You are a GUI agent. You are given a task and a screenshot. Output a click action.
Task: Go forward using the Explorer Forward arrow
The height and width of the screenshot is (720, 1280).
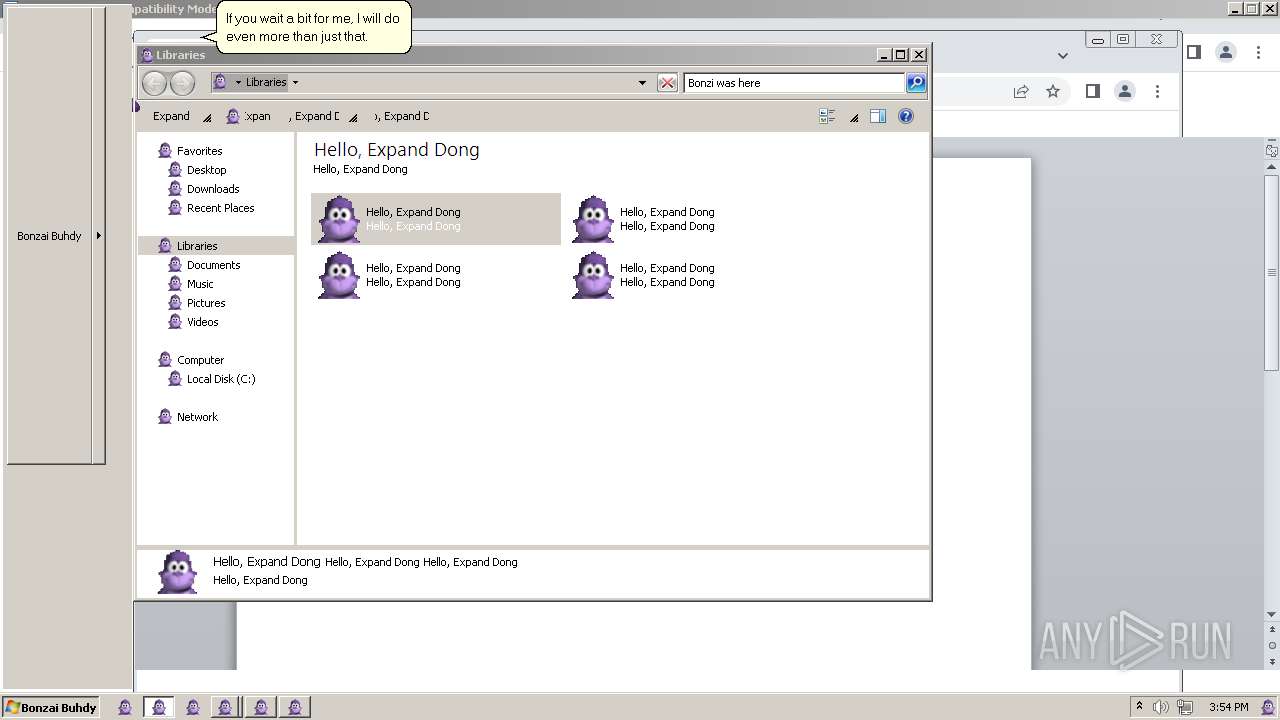pos(182,83)
